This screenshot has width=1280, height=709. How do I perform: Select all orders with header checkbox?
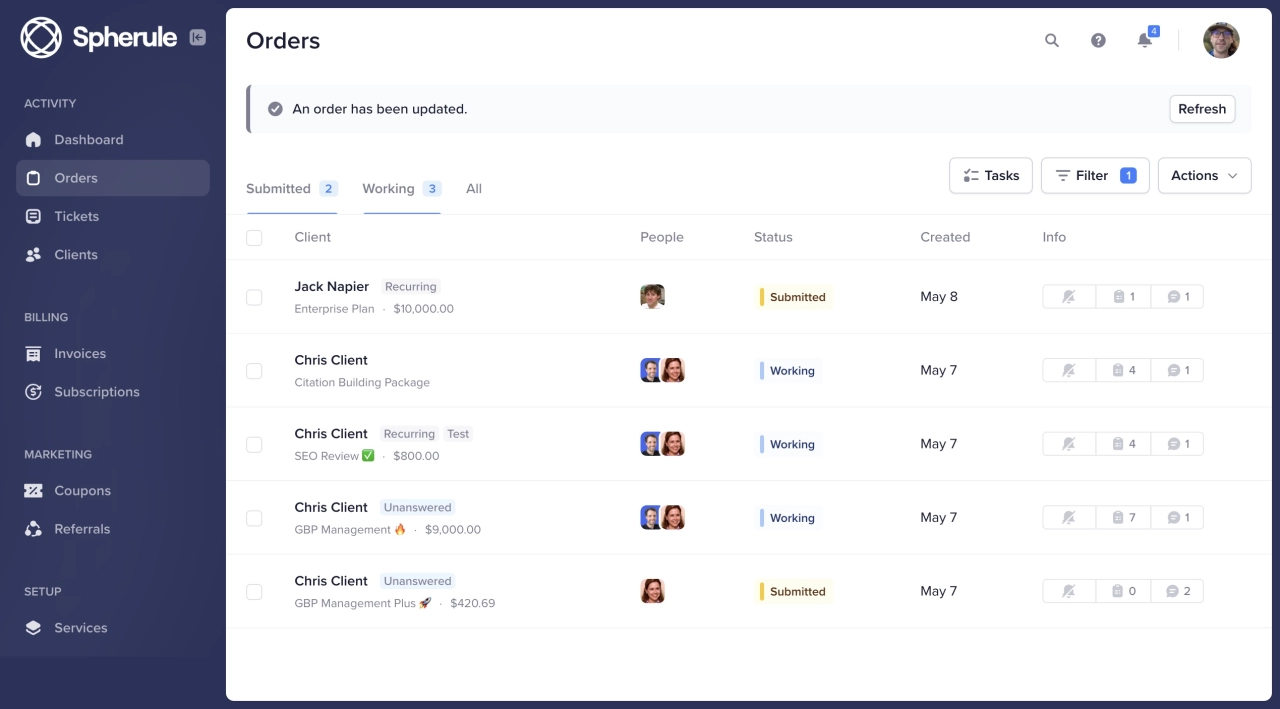[x=254, y=238]
